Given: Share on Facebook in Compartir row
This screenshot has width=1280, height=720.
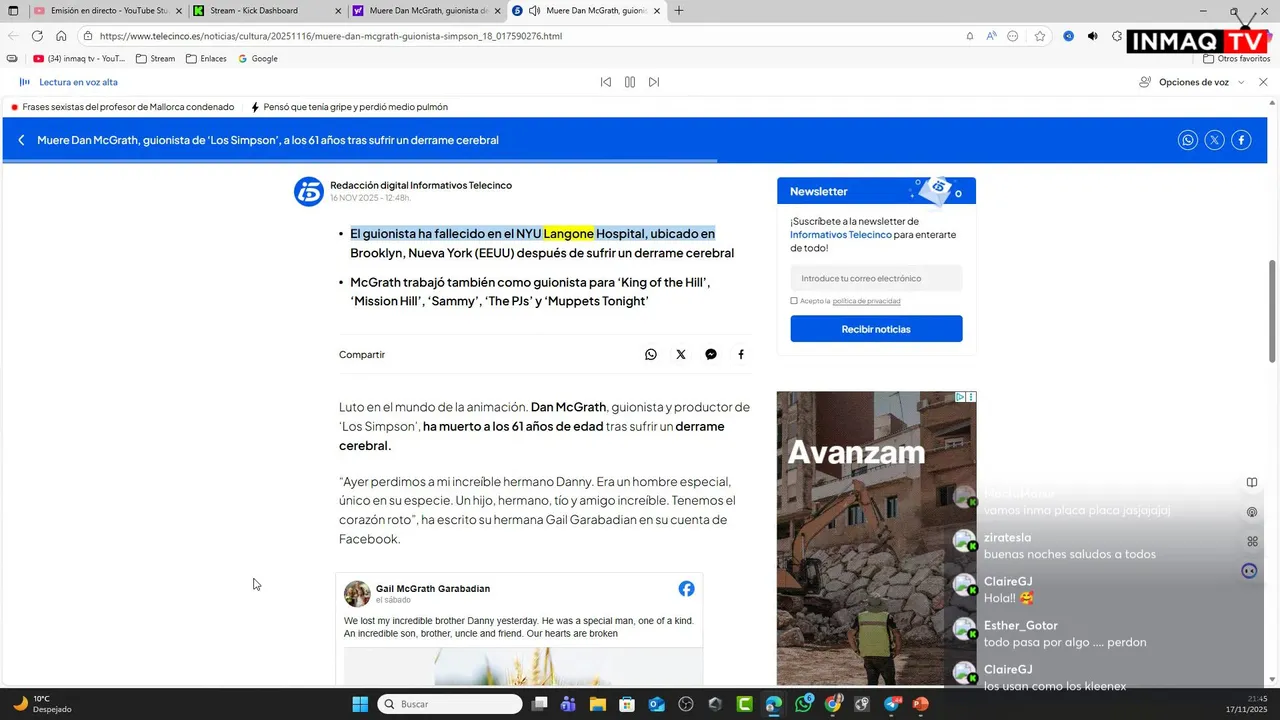Looking at the screenshot, I should point(741,354).
